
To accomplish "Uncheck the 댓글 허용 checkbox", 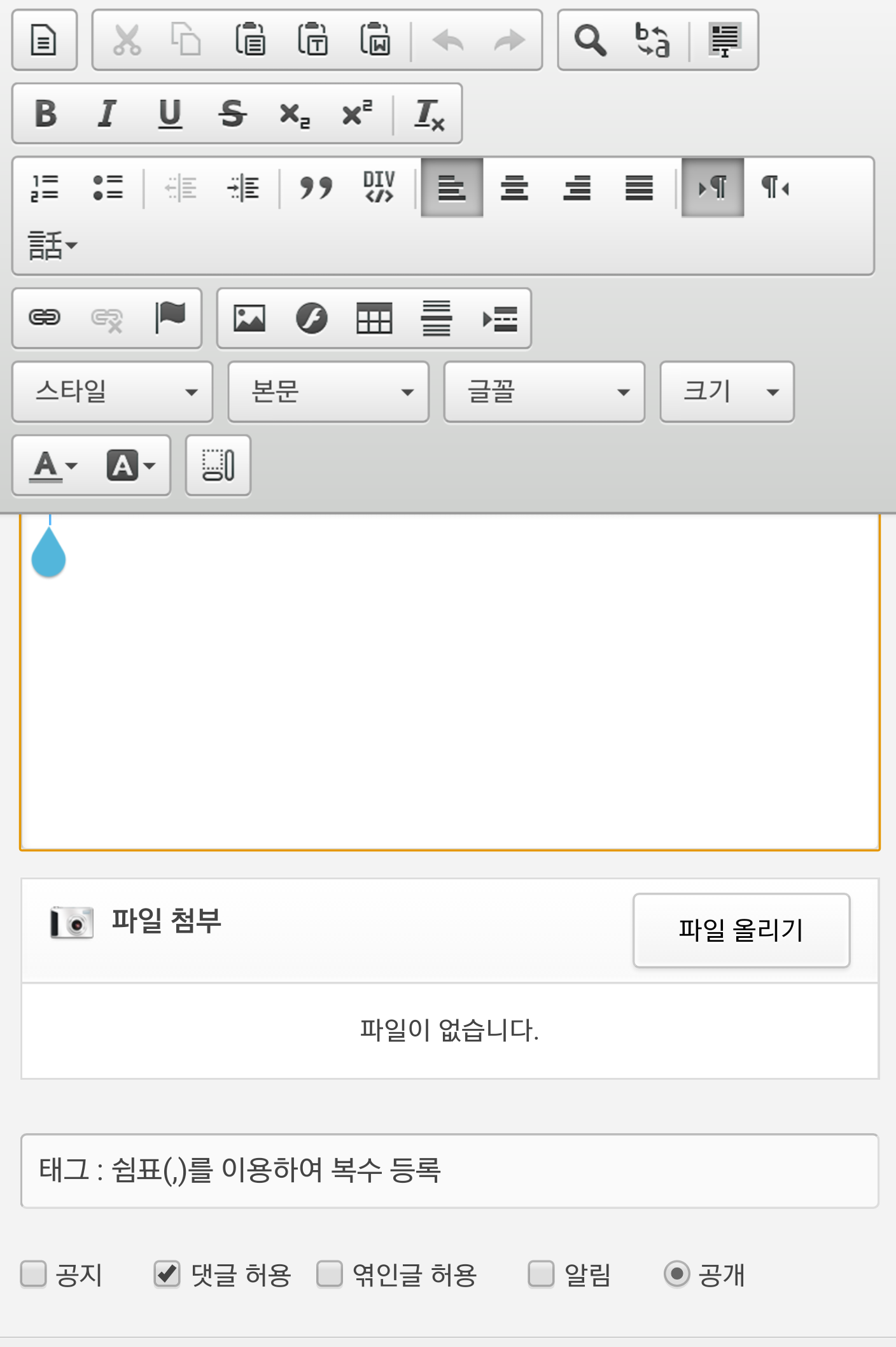I will [167, 1274].
